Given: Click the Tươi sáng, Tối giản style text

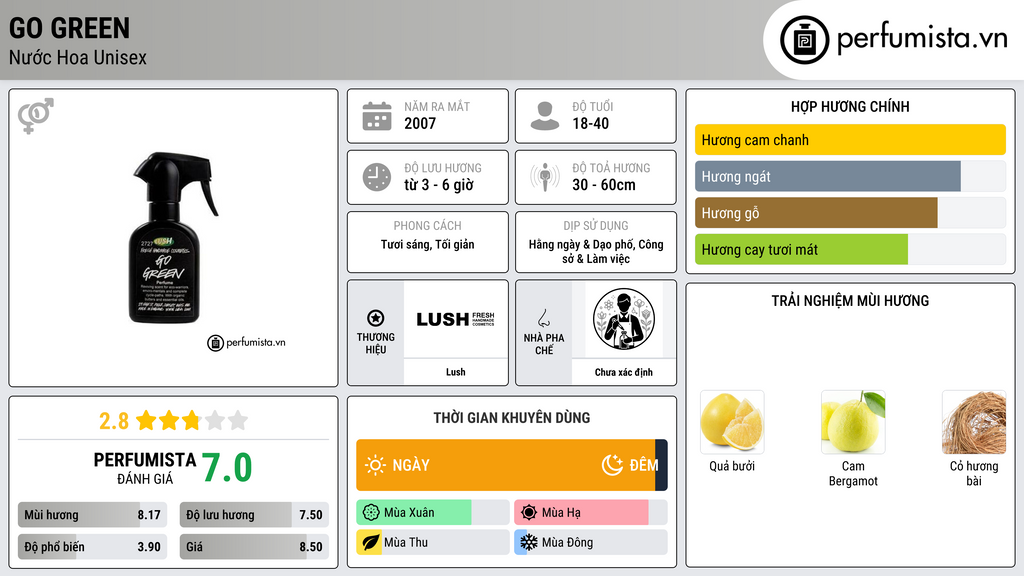Looking at the screenshot, I should [x=427, y=244].
